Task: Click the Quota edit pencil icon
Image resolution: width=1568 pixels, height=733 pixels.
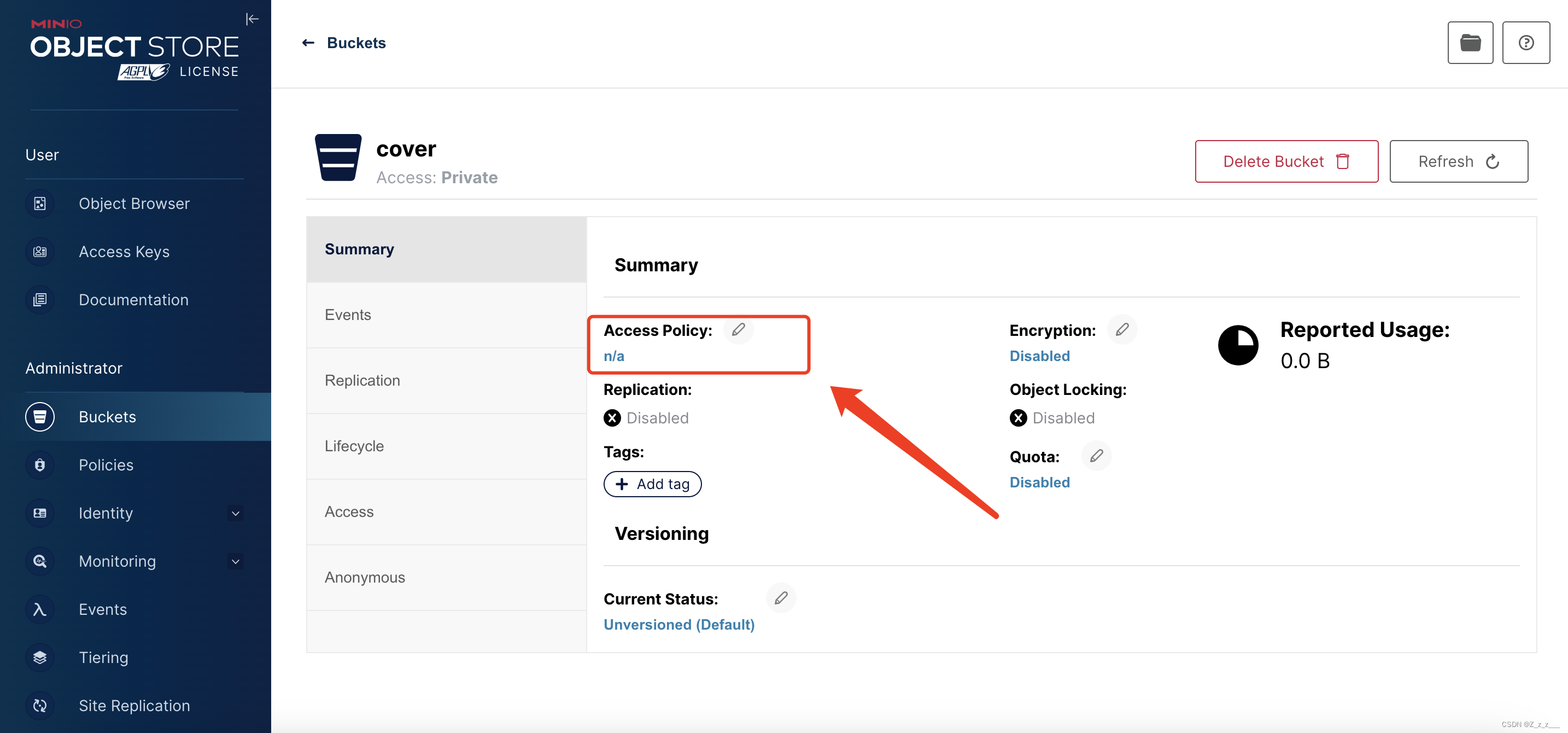Action: click(x=1096, y=456)
